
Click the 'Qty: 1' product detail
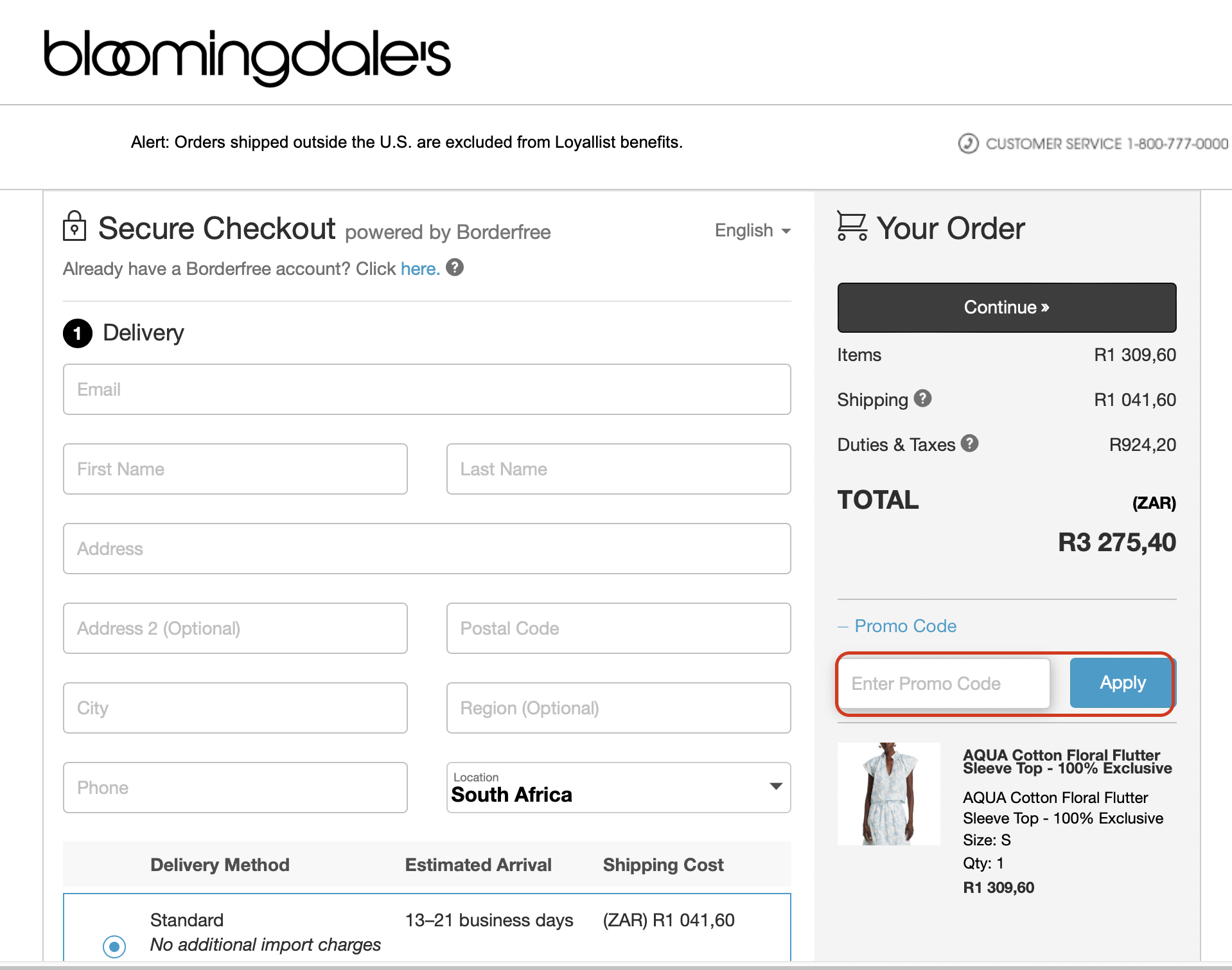pos(983,863)
